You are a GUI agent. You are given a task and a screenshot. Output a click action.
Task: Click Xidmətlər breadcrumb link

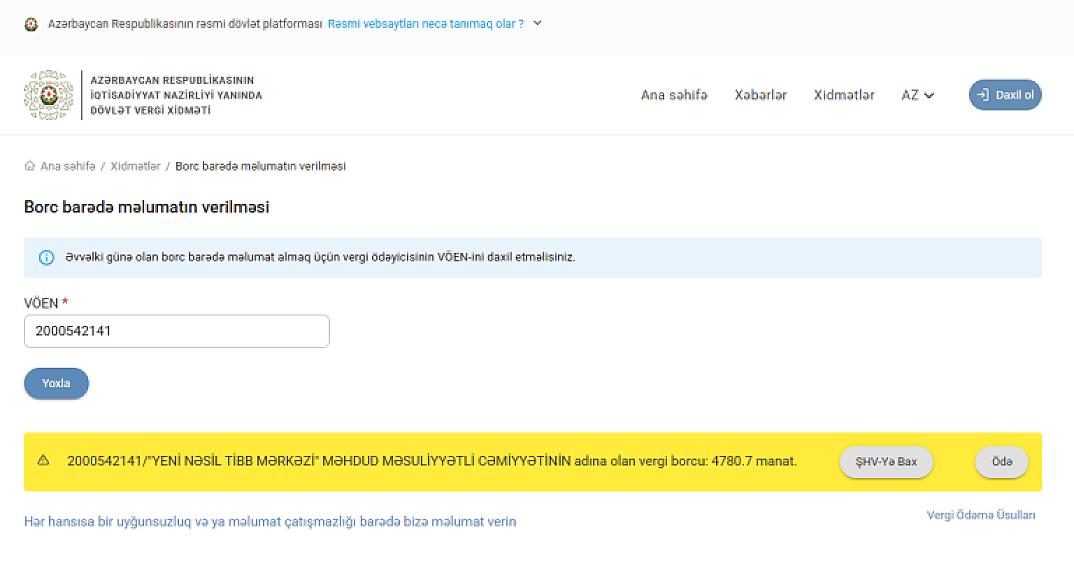[x=135, y=166]
